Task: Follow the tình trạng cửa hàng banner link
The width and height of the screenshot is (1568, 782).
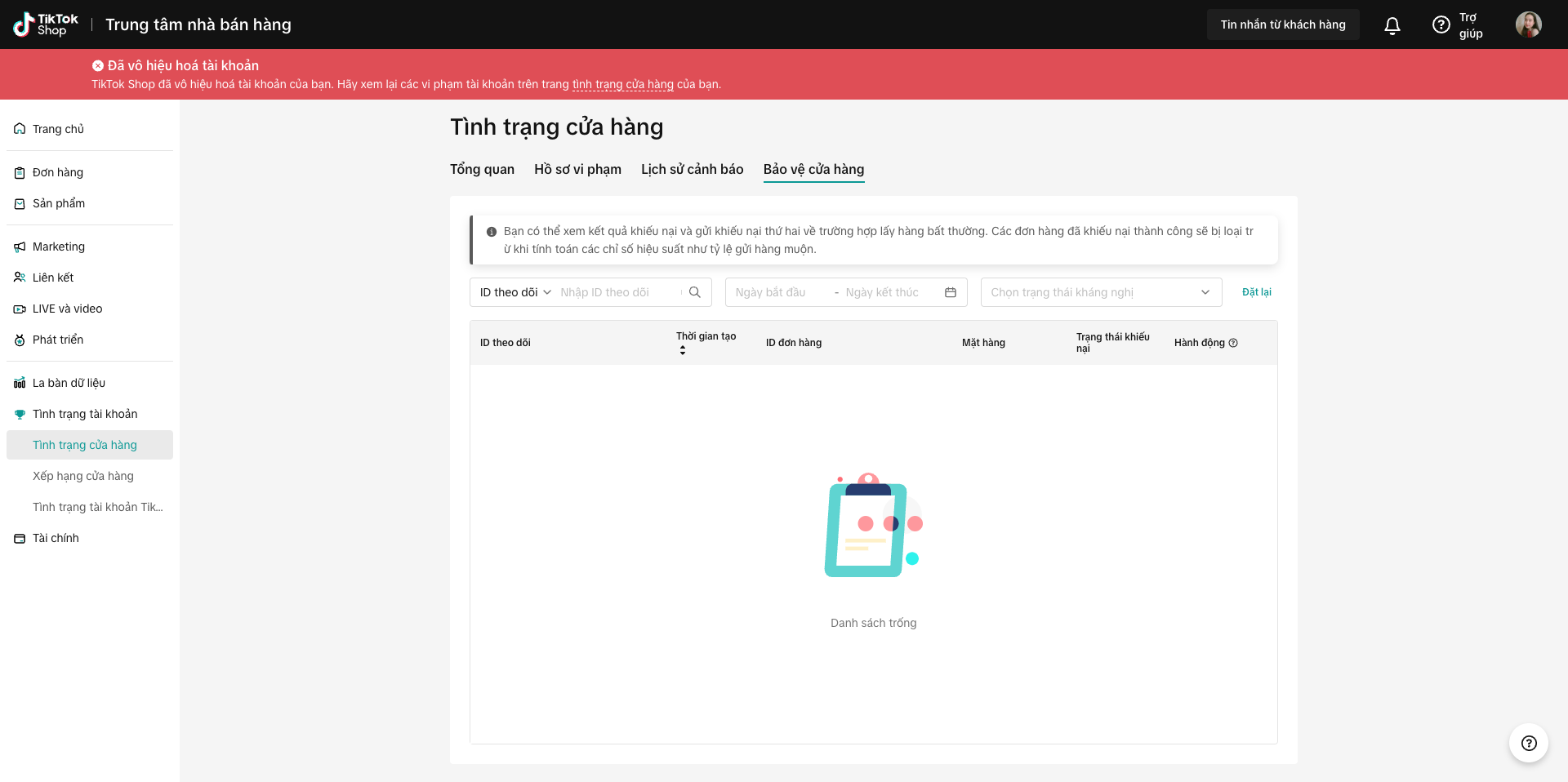Action: point(622,84)
